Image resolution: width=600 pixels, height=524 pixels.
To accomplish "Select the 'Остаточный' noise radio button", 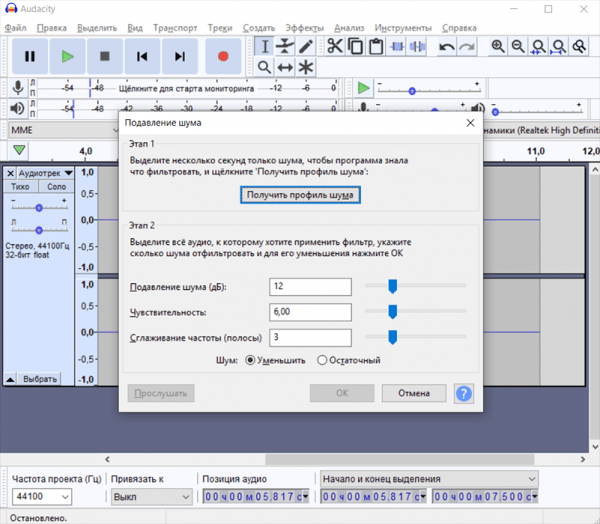I will 322,360.
